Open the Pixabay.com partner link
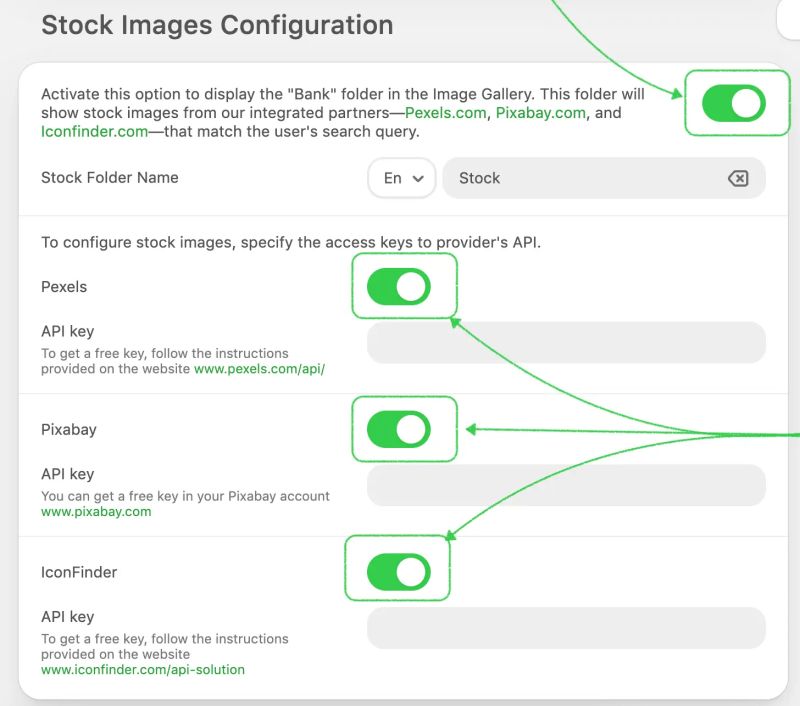The width and height of the screenshot is (800, 706). click(x=539, y=113)
